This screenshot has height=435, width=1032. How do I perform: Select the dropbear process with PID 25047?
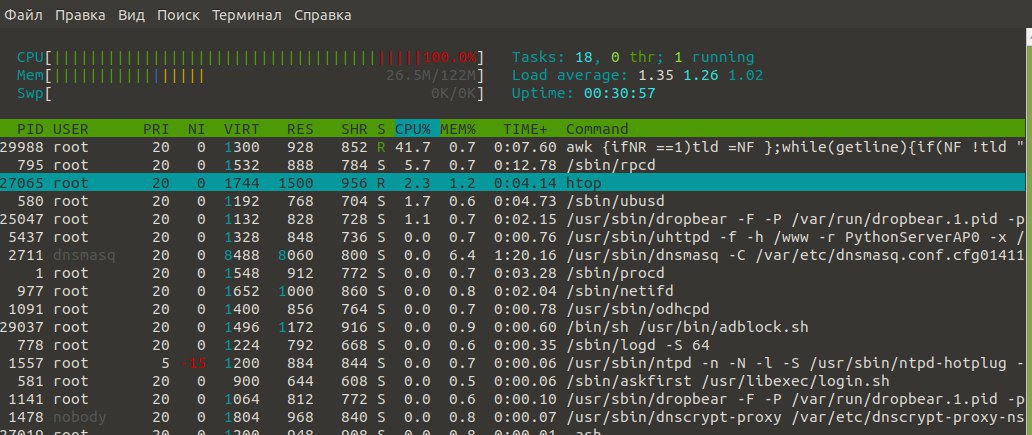[x=513, y=218]
